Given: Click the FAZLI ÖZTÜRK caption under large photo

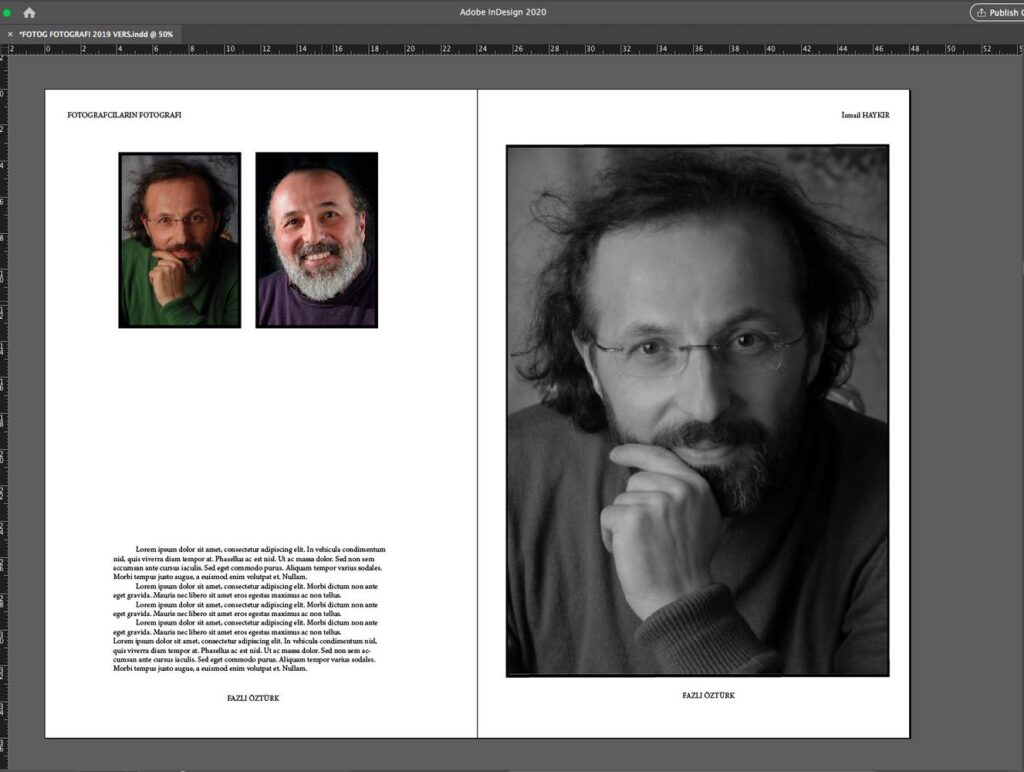Looking at the screenshot, I should [708, 695].
